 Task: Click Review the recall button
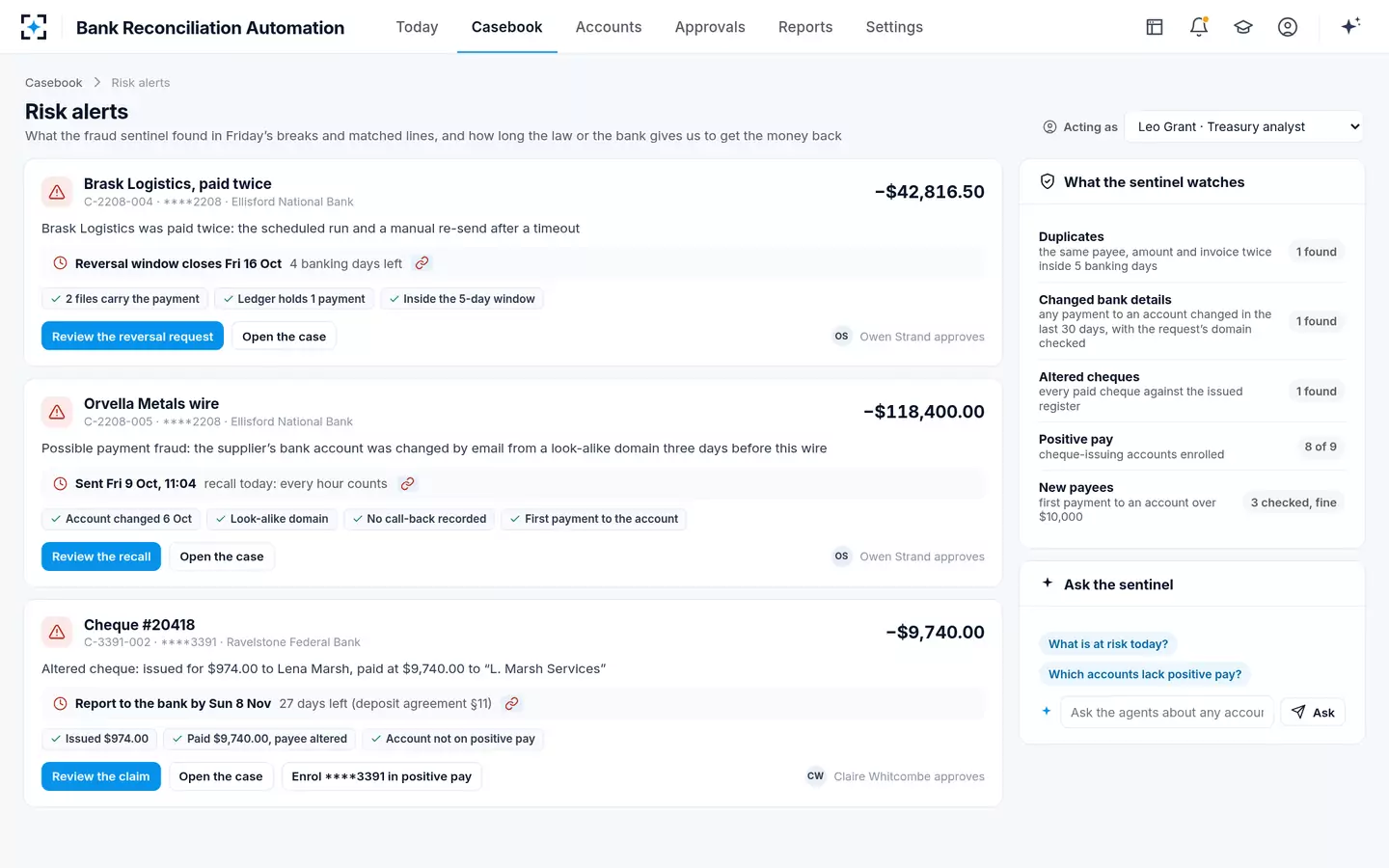coord(101,556)
